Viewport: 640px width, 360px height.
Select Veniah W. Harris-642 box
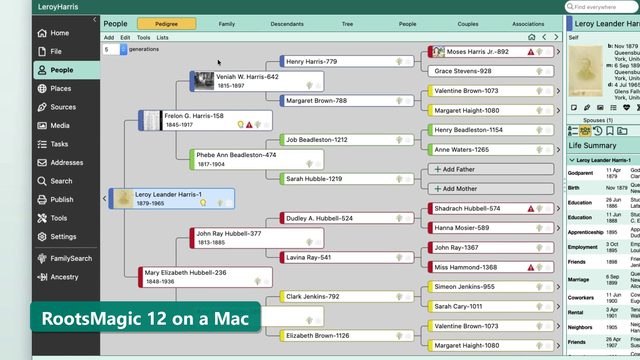(x=257, y=81)
